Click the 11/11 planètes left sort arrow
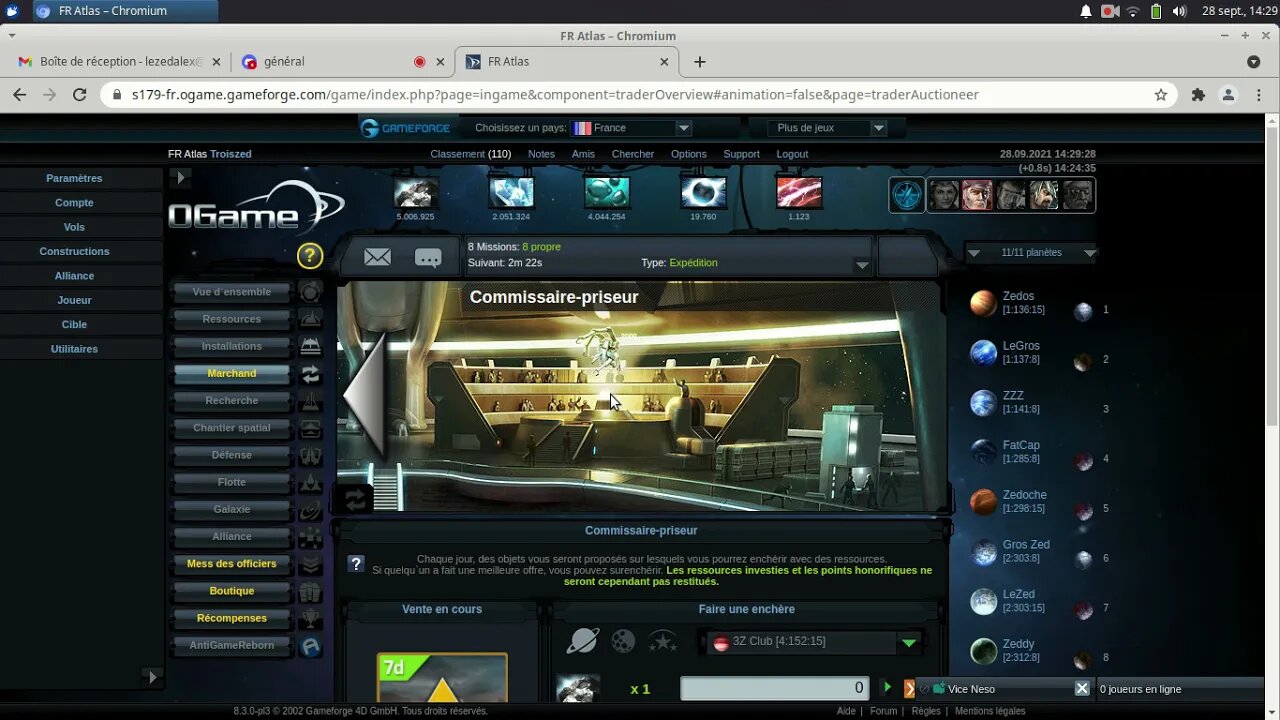 (x=973, y=253)
